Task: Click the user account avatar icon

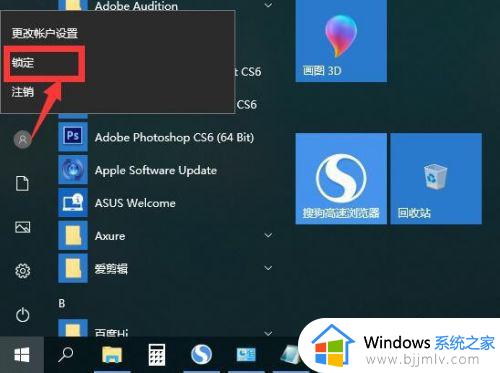Action: (23, 139)
